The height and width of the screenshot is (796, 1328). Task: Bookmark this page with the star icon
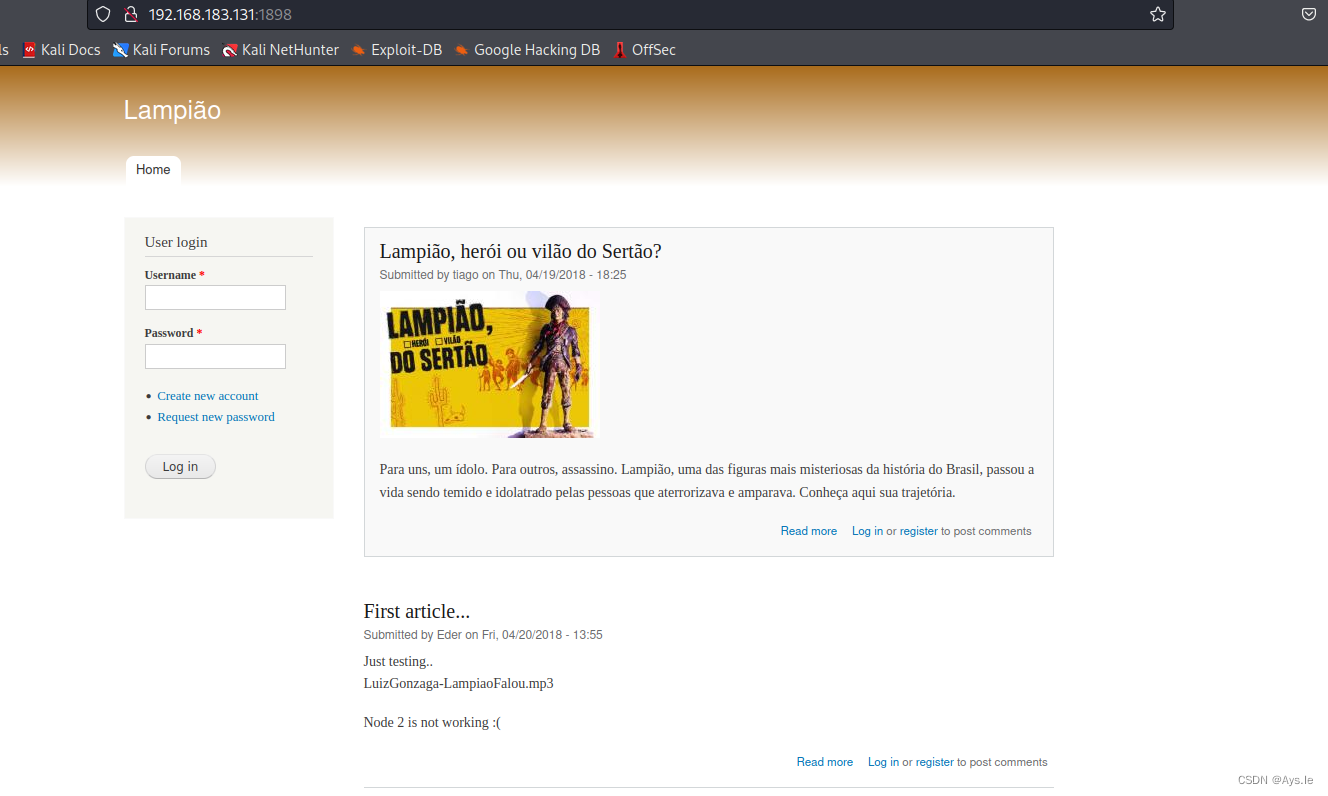click(1157, 14)
